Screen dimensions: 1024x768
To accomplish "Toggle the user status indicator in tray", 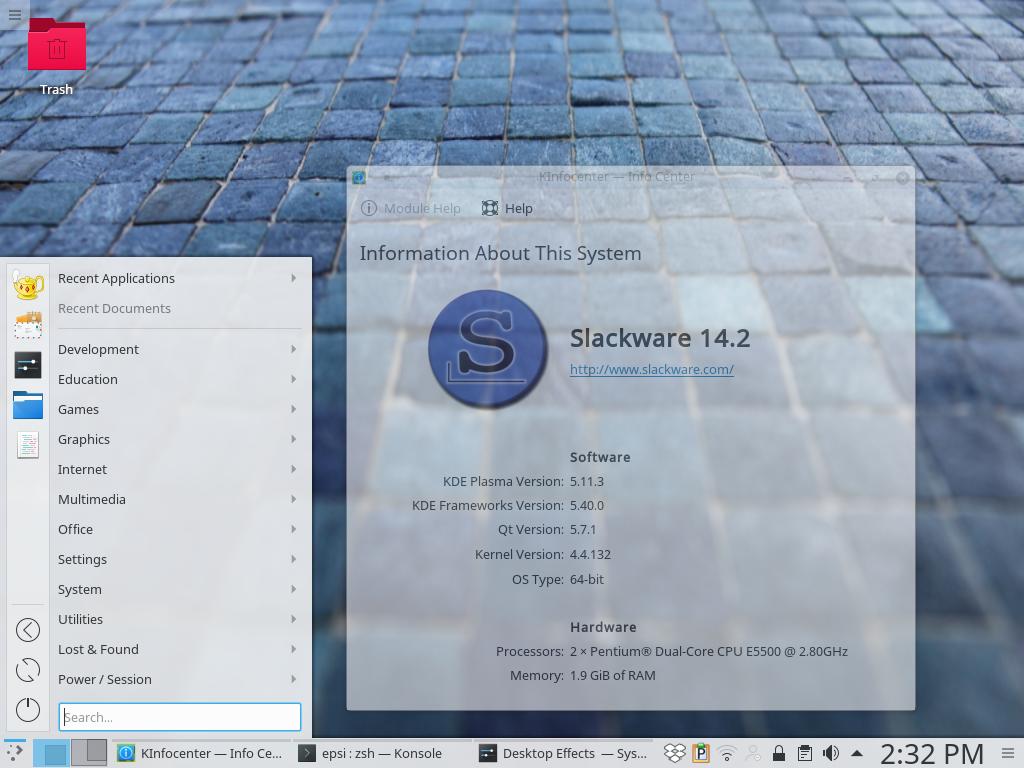I will click(752, 753).
